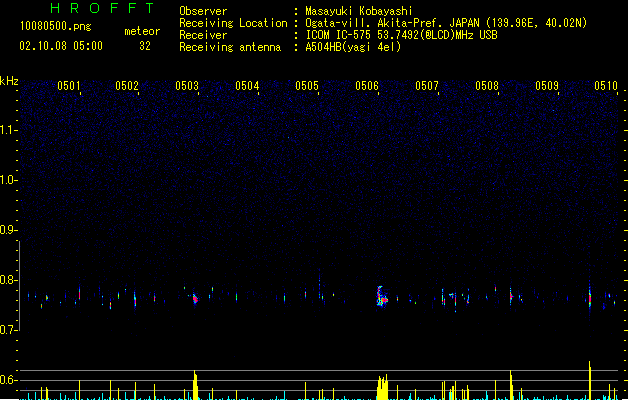Click the 0509 time marker
Viewport: 629px width, 400px height.
(x=547, y=86)
